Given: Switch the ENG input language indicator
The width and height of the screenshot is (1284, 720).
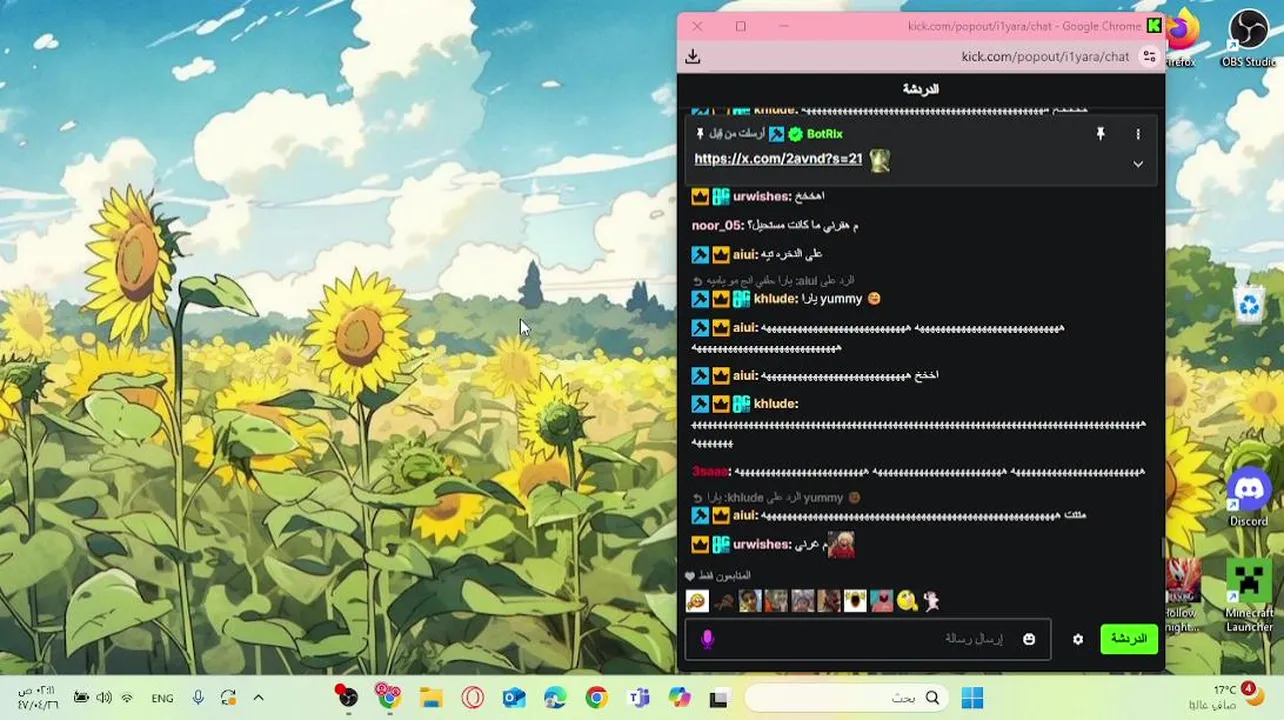Looking at the screenshot, I should pos(162,699).
